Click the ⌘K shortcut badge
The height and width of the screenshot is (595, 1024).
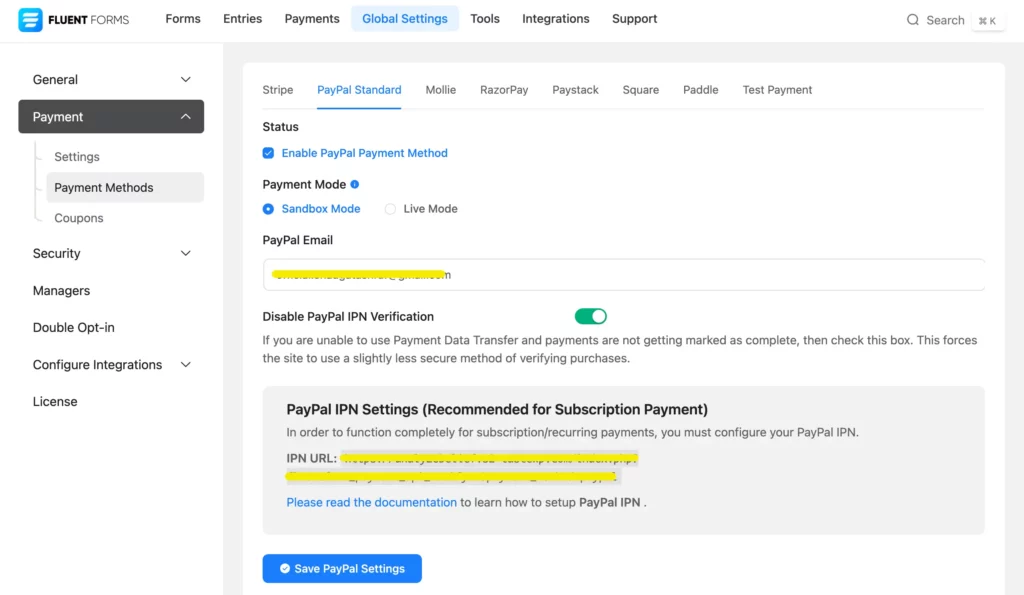coord(987,20)
